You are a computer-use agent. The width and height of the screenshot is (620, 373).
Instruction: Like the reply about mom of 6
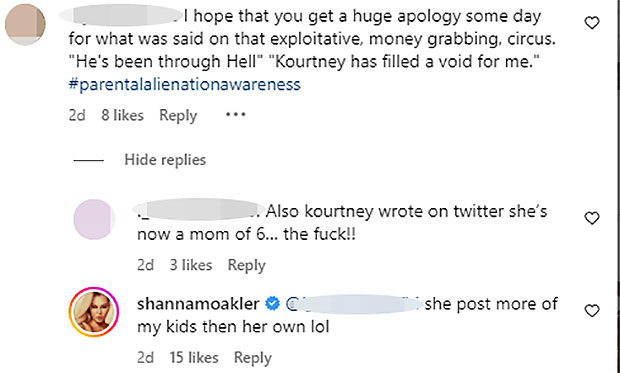[x=592, y=218]
